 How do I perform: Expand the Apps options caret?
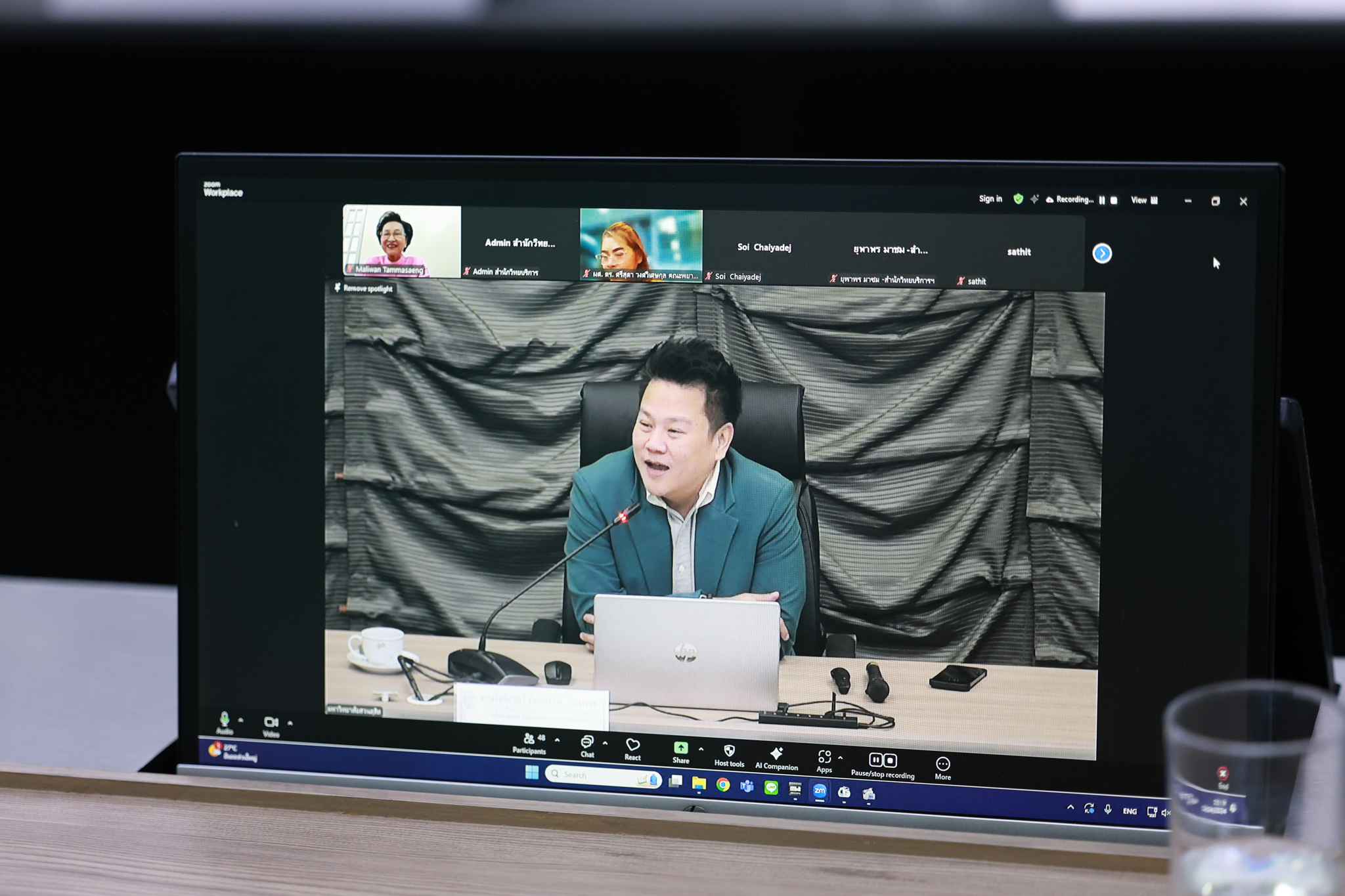[841, 758]
